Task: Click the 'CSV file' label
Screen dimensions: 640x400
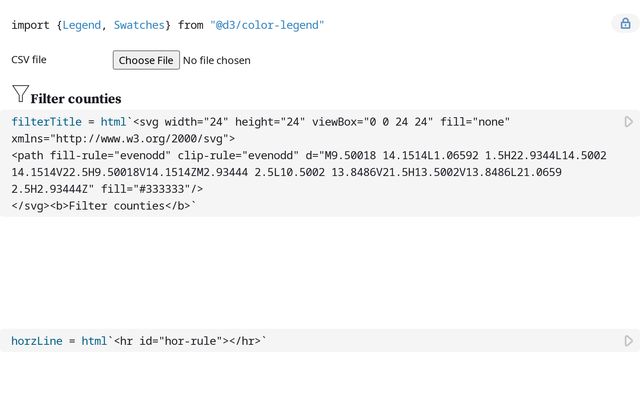Action: 29,60
